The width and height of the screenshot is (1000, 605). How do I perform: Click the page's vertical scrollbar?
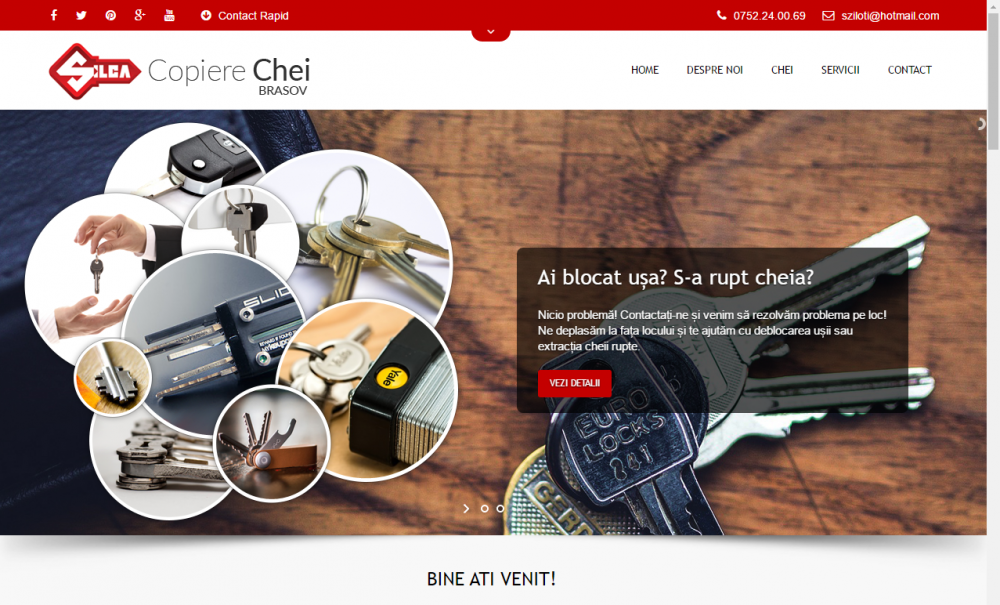pos(993,302)
